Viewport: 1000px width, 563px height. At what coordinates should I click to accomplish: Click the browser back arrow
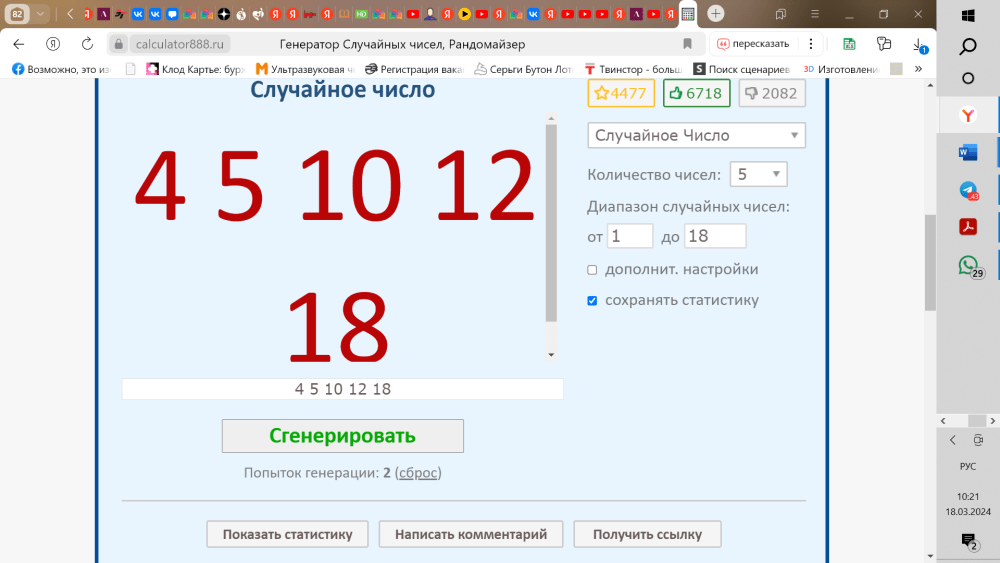click(x=19, y=44)
